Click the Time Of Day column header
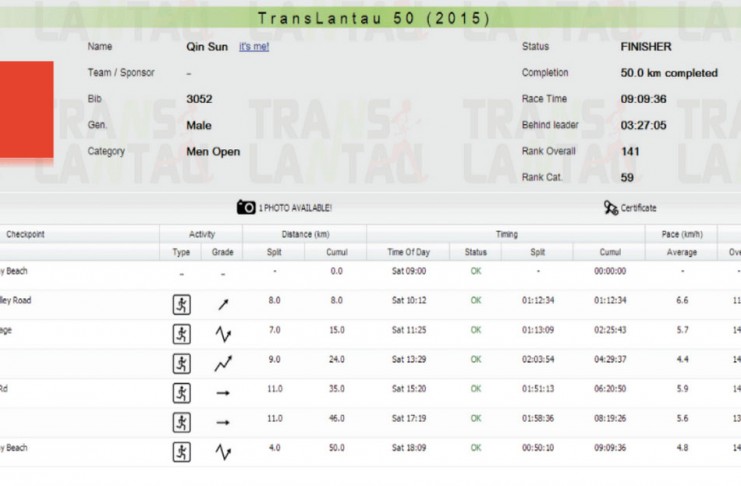Image resolution: width=741 pixels, height=486 pixels. pyautogui.click(x=408, y=252)
